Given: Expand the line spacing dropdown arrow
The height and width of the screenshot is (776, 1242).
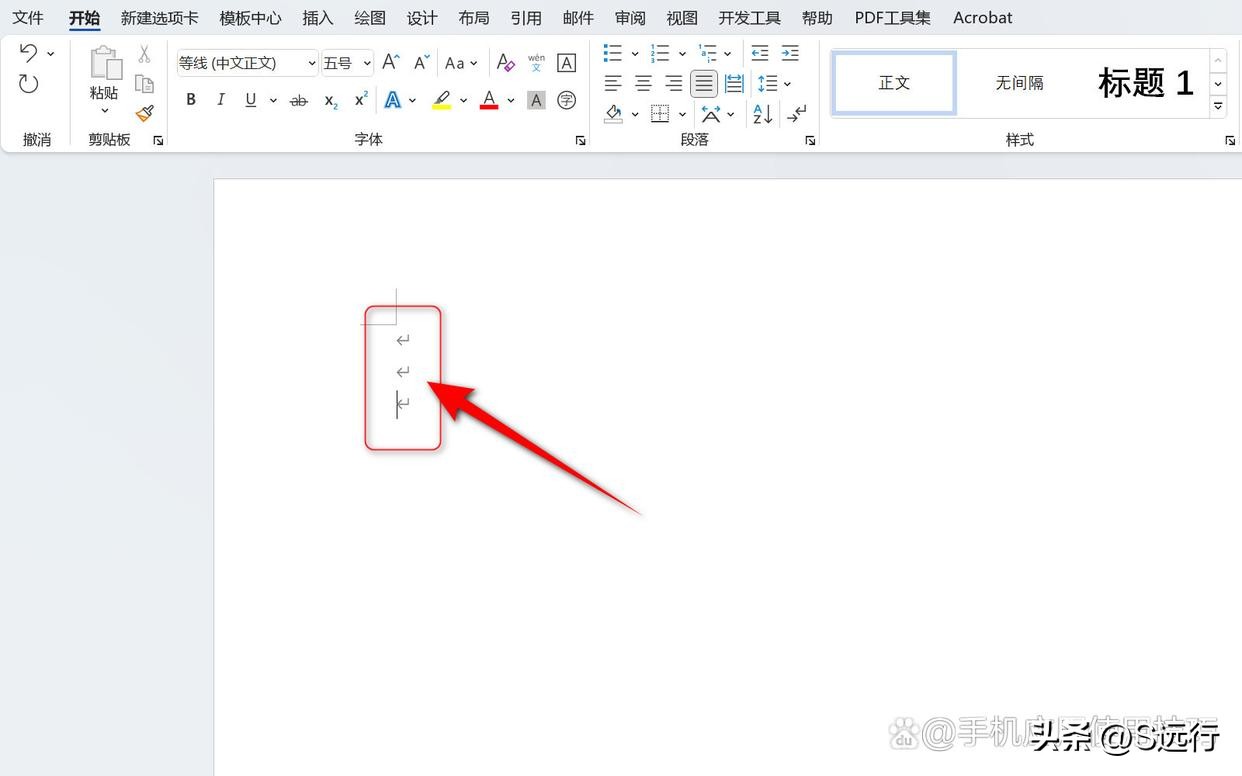Looking at the screenshot, I should 788,84.
